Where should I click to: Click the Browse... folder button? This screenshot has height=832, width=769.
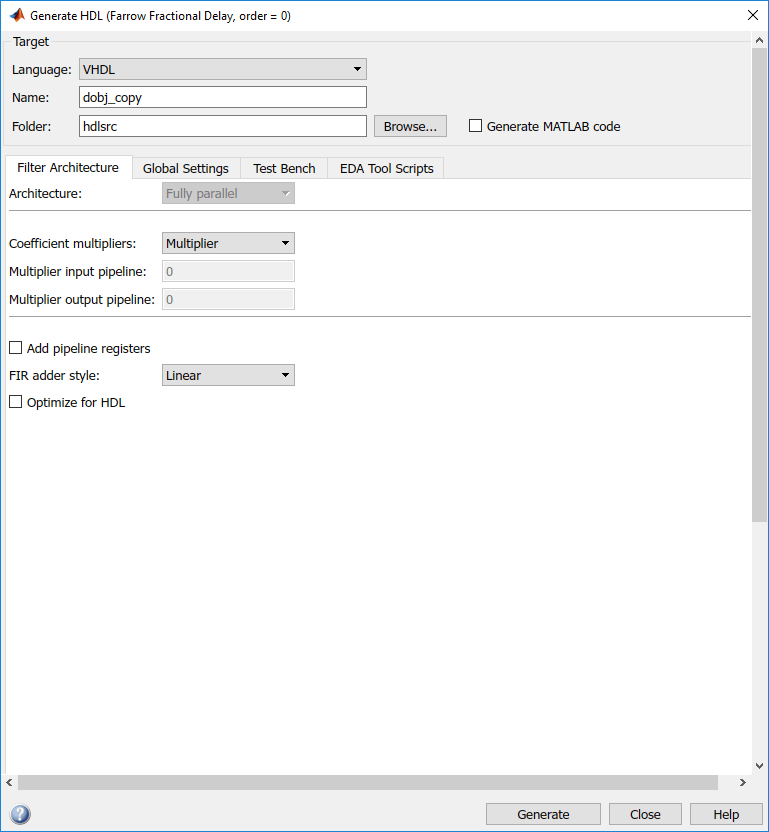click(x=410, y=126)
